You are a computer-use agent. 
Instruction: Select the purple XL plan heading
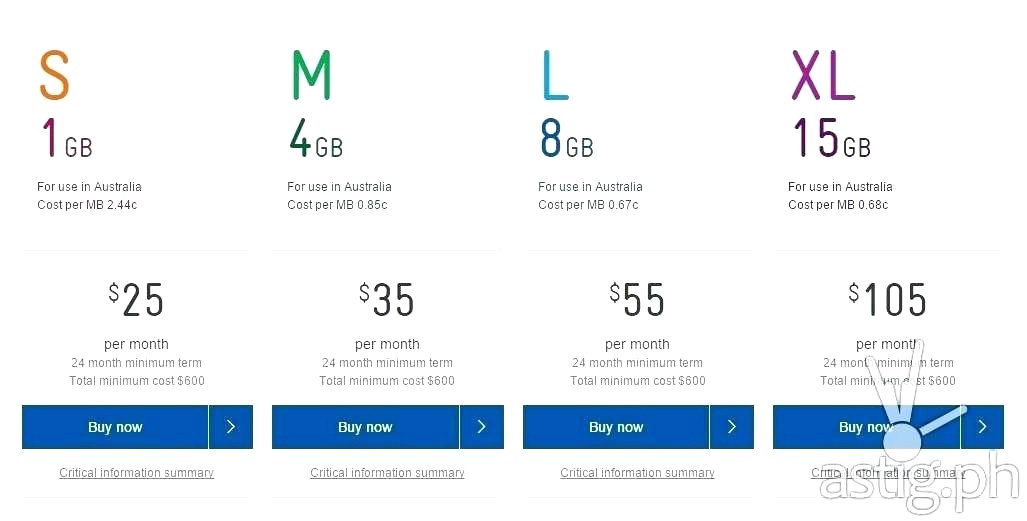tap(823, 75)
